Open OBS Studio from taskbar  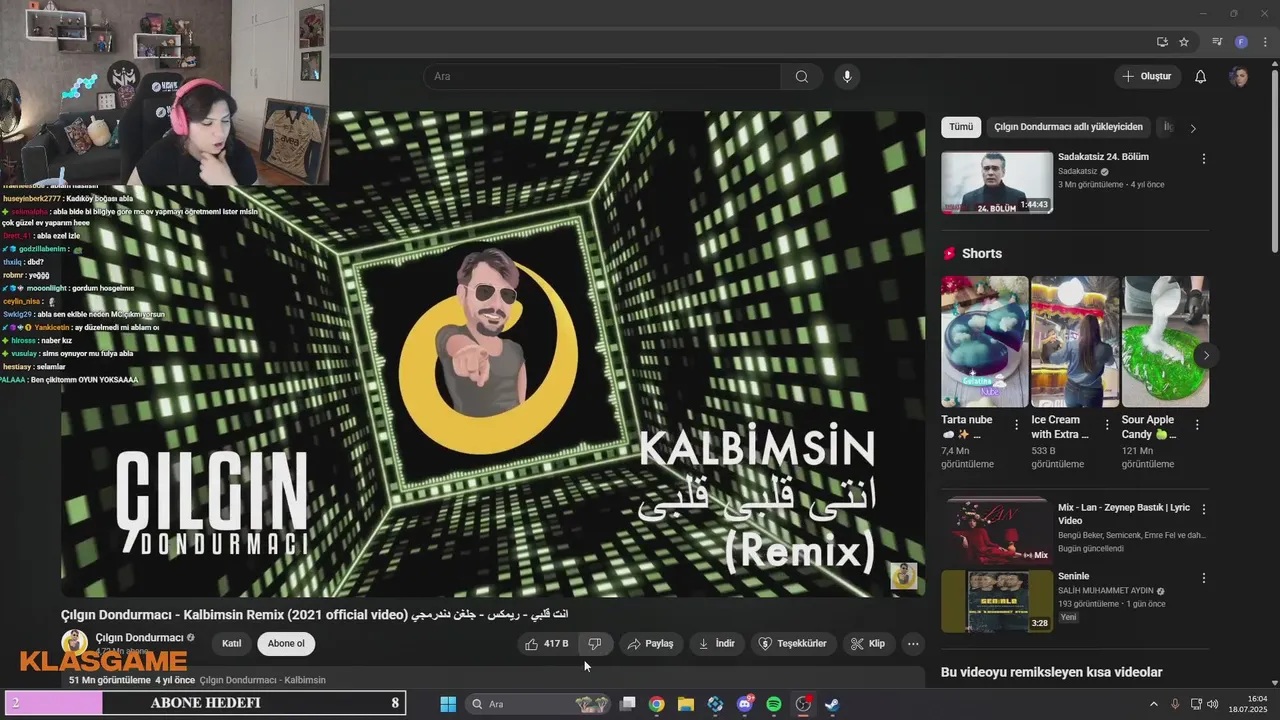[803, 704]
